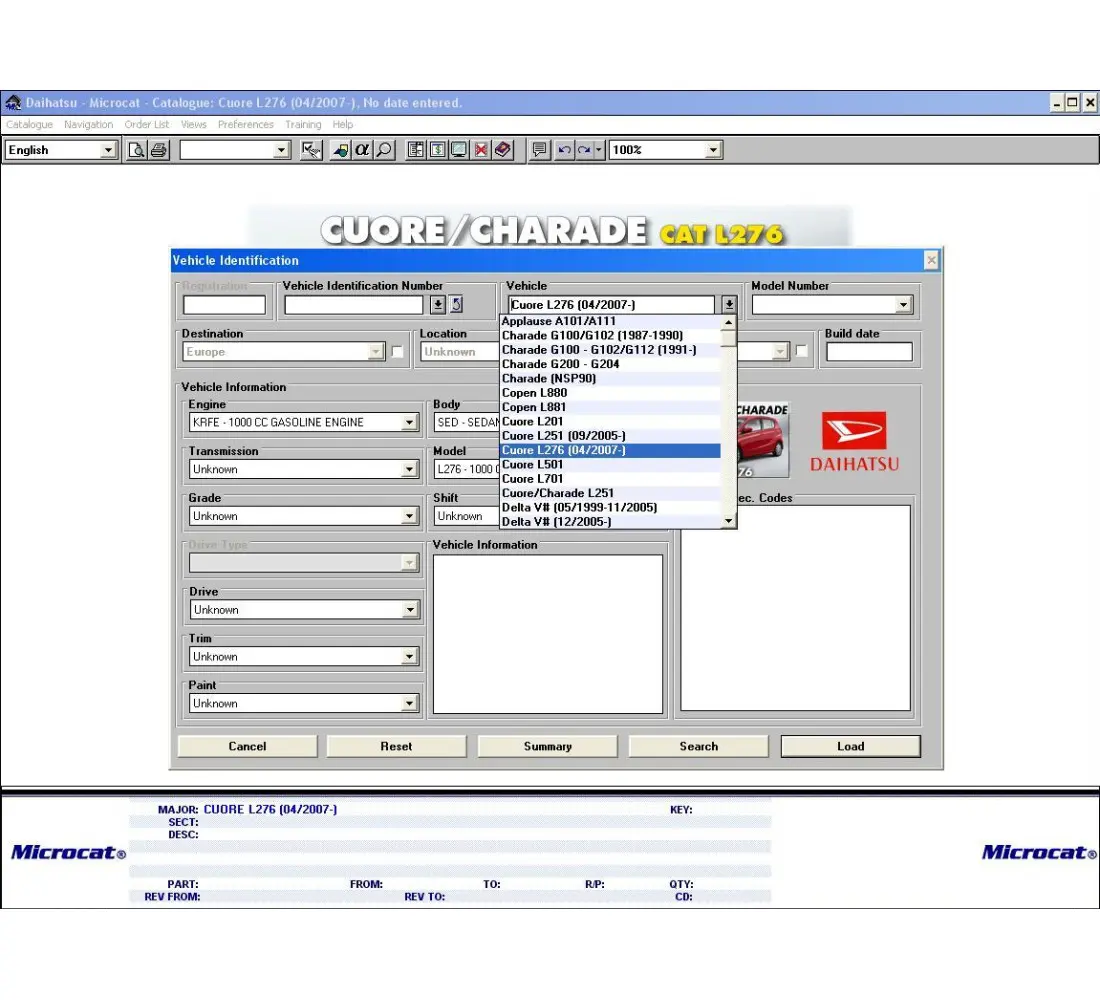Open the Transmission dropdown
The image size is (1100, 1000).
click(409, 469)
